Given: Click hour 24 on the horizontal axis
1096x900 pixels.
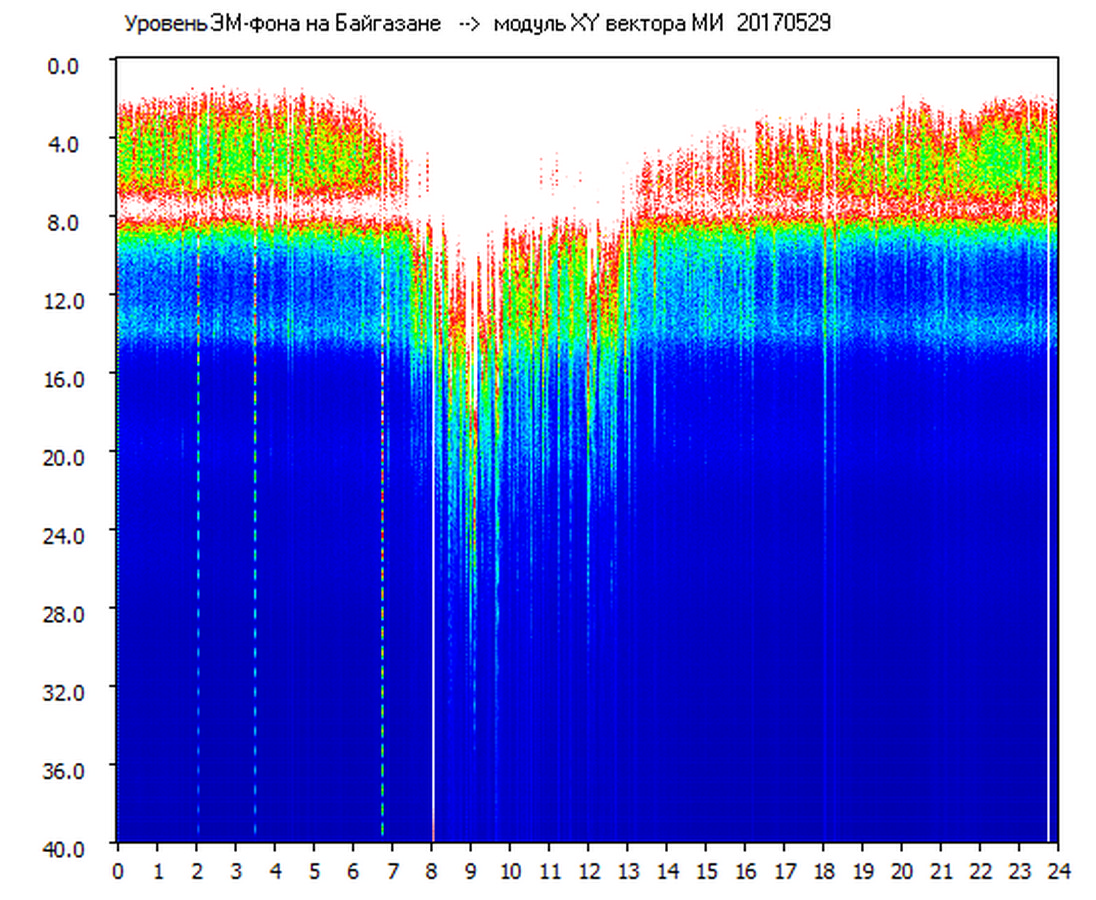Looking at the screenshot, I should click(x=1059, y=871).
